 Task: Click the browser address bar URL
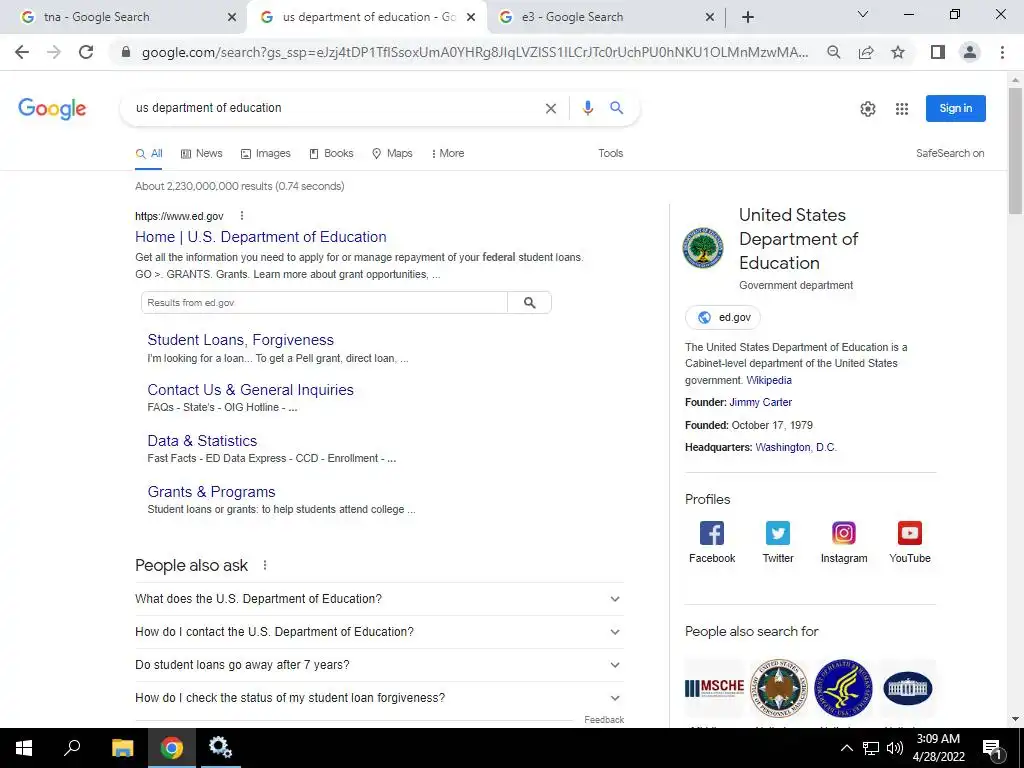click(x=475, y=52)
